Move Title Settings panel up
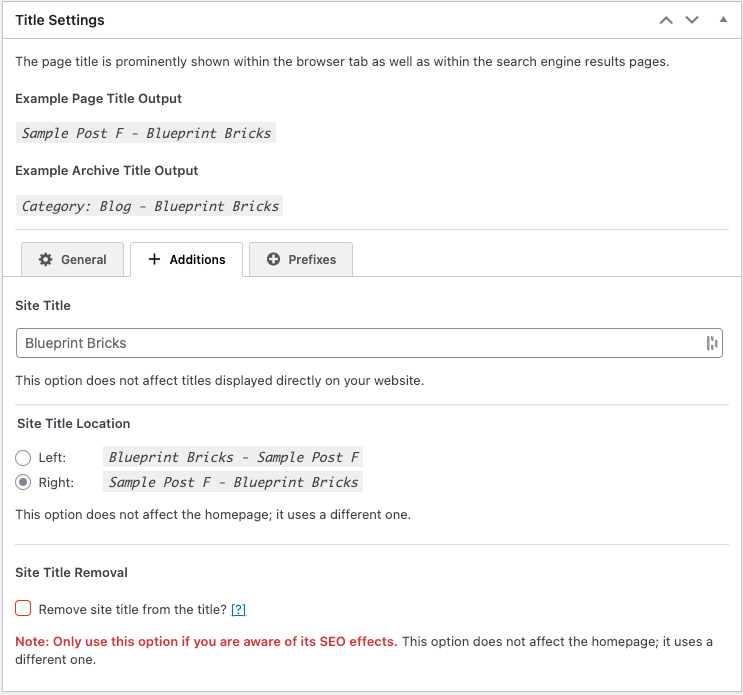The height and width of the screenshot is (695, 743). (x=666, y=20)
